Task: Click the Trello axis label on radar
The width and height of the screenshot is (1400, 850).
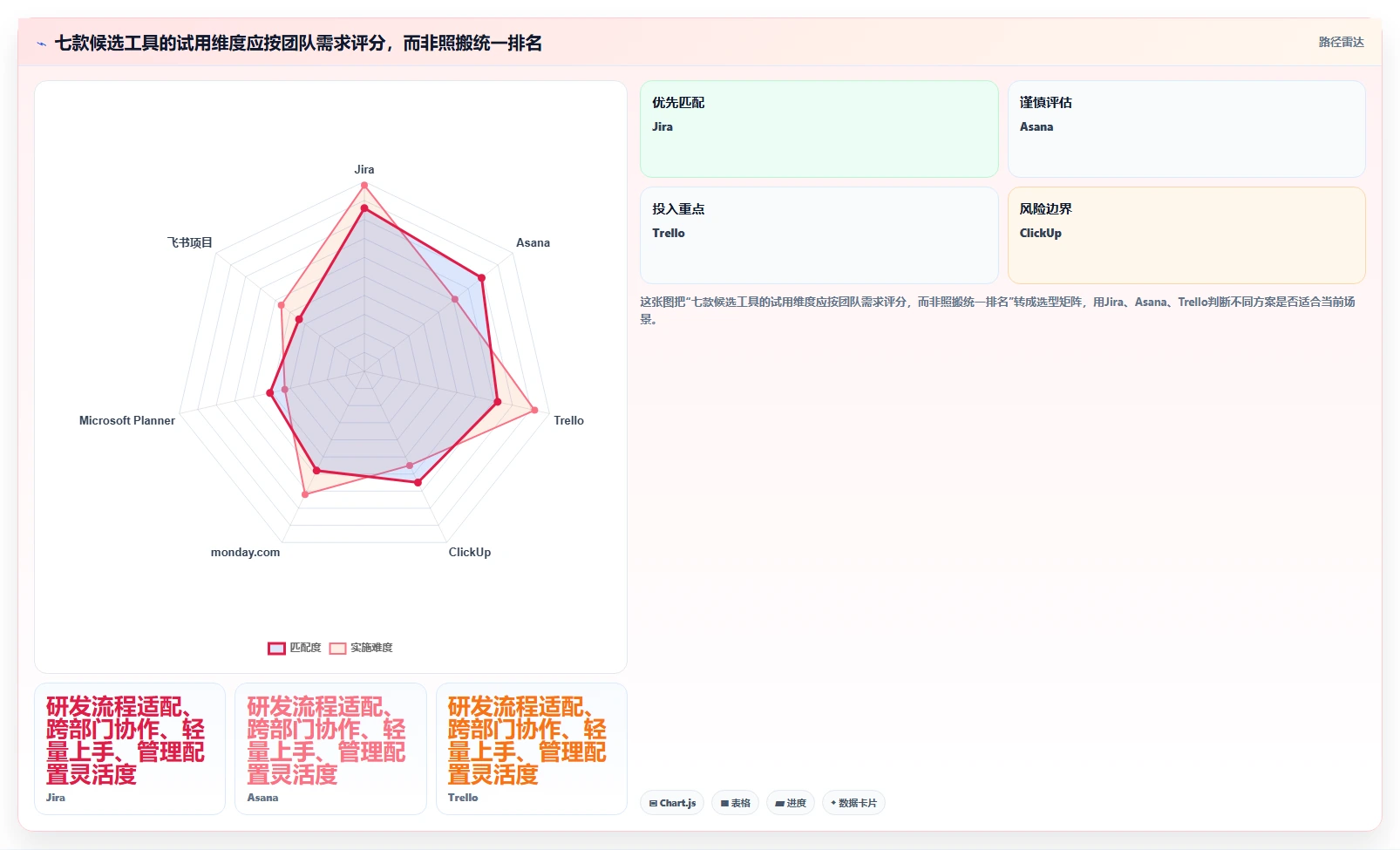Action: [x=568, y=420]
